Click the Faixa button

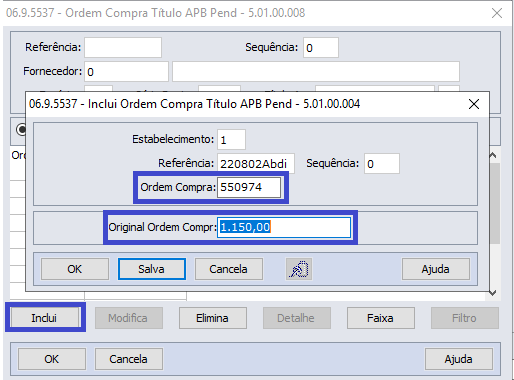[381, 318]
